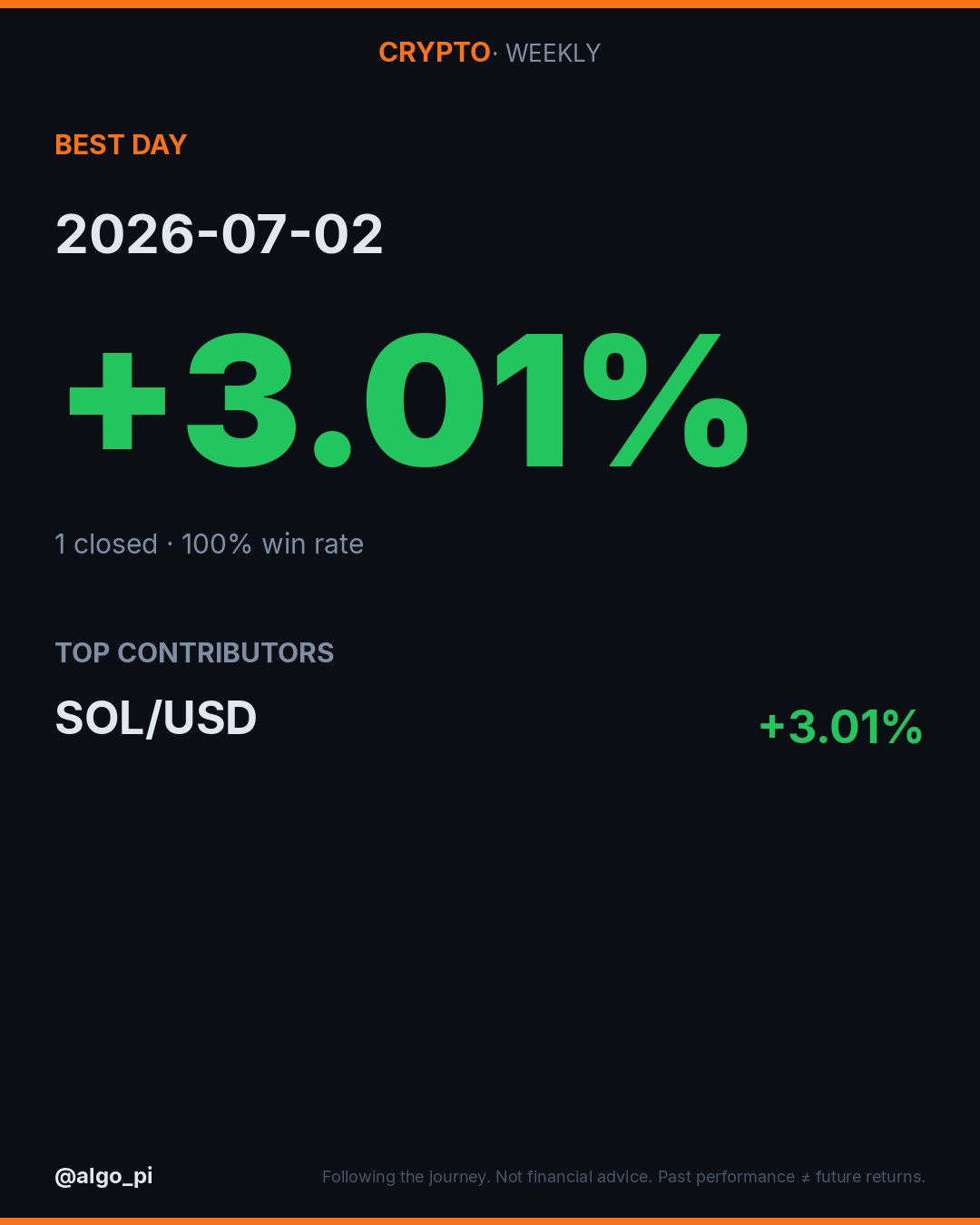Click the orange bar along the bottom edge
The height and width of the screenshot is (1225, 980).
[490, 1221]
